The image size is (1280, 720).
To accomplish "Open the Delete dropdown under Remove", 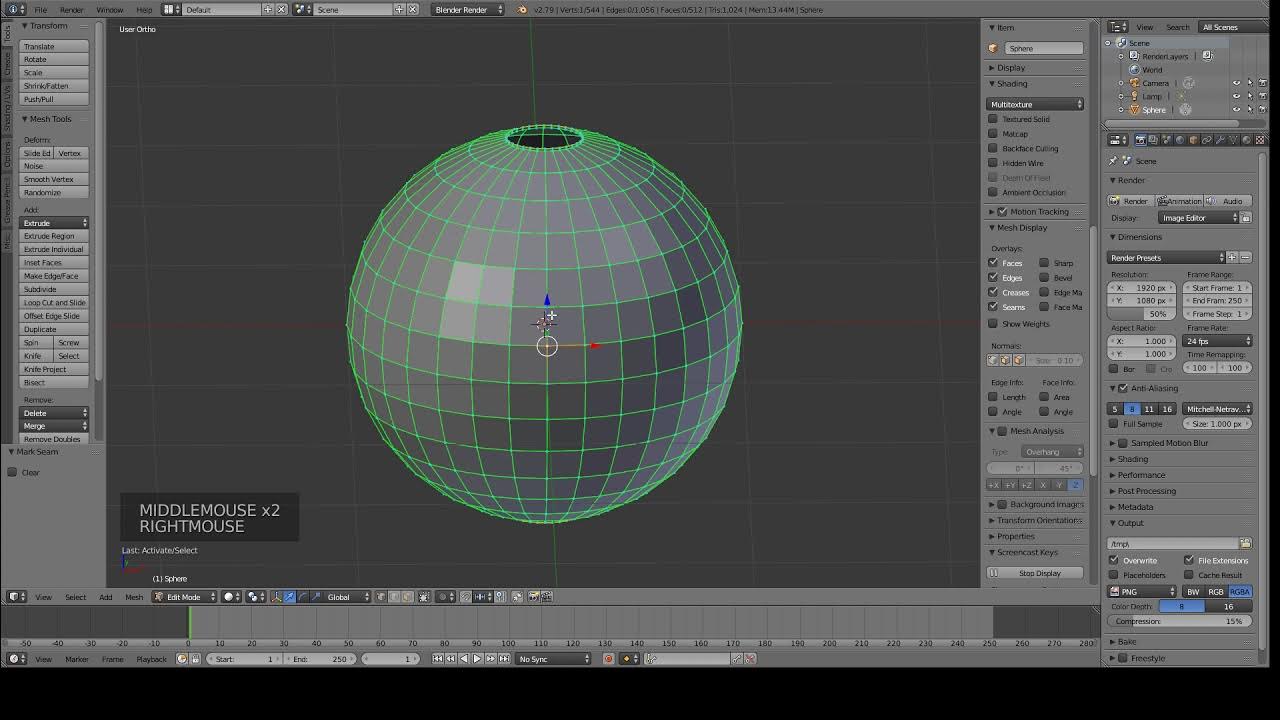I will tap(55, 413).
